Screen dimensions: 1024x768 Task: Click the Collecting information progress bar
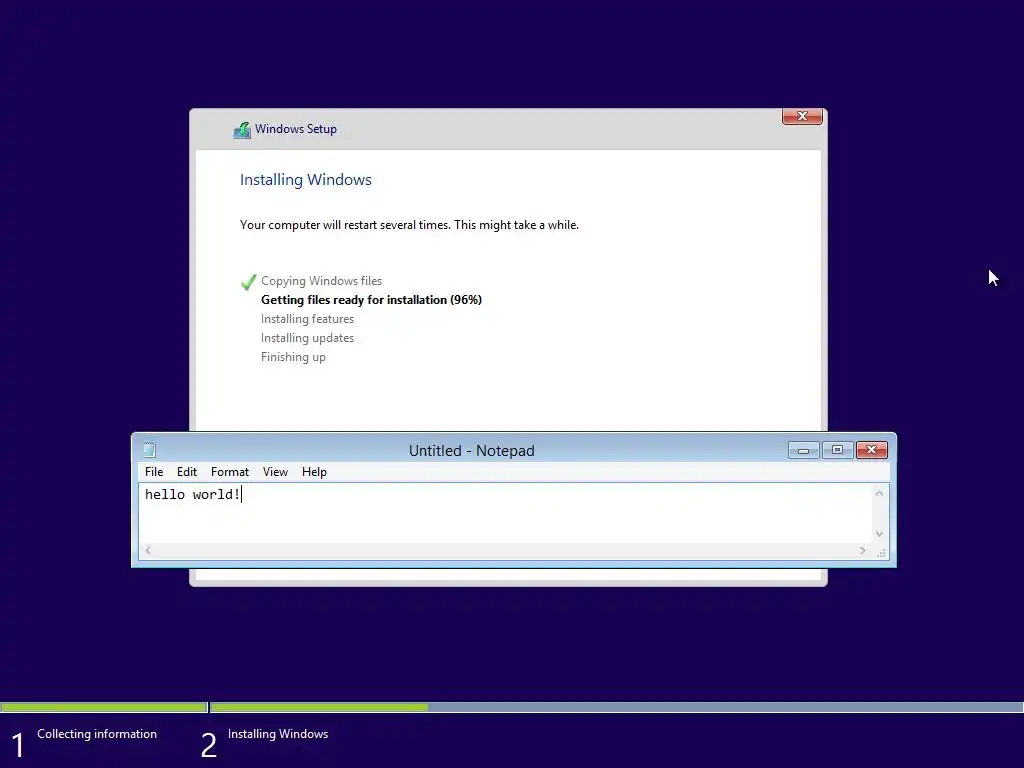104,707
